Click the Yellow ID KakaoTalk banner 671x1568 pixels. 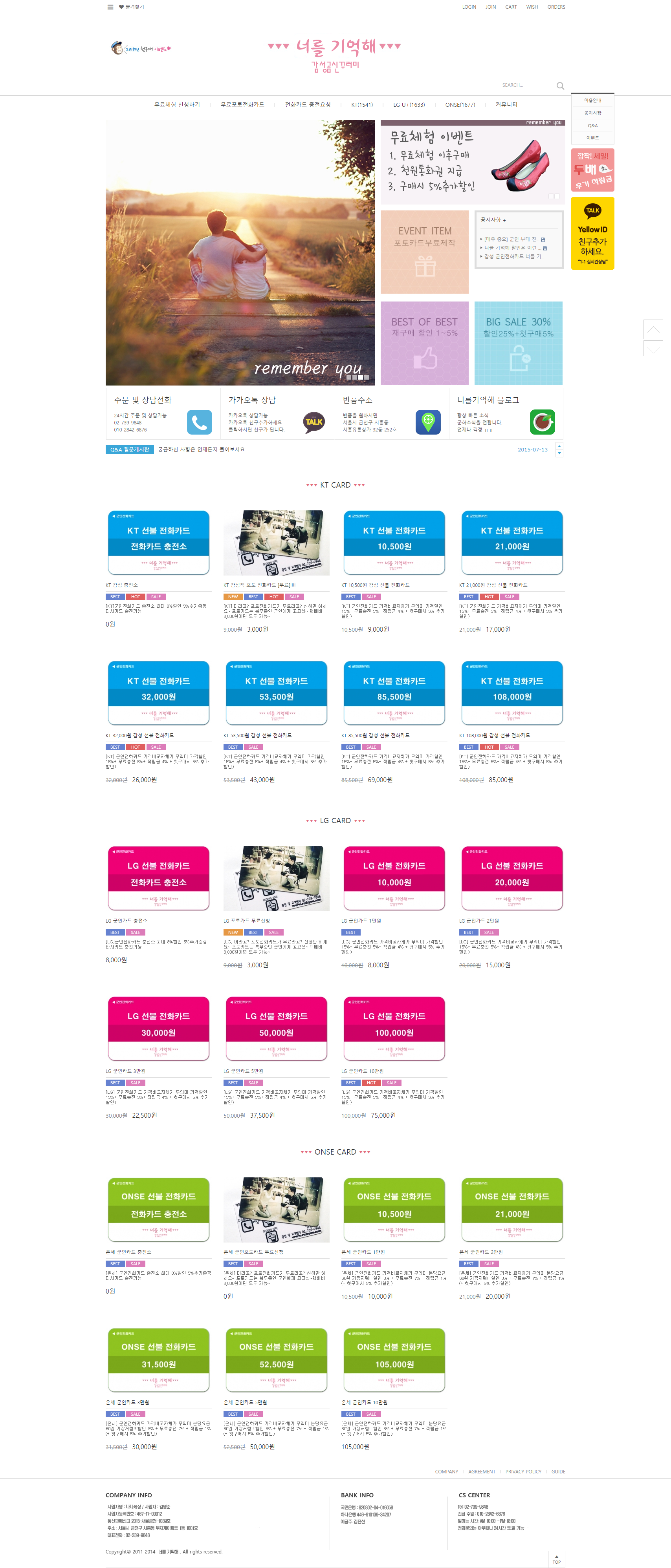pos(592,233)
